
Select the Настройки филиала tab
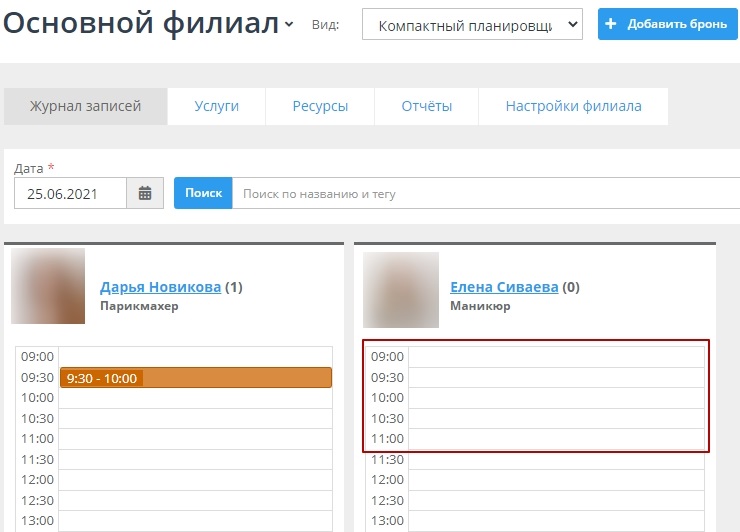coord(573,106)
